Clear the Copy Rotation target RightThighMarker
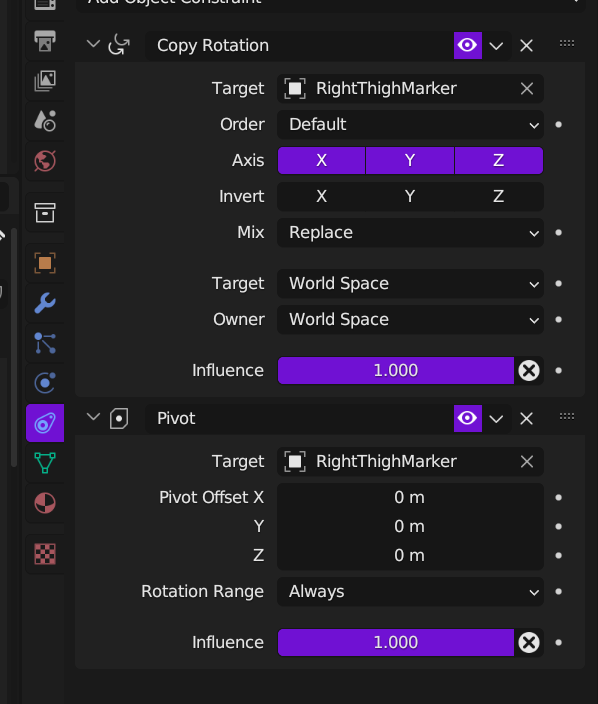 tap(527, 89)
